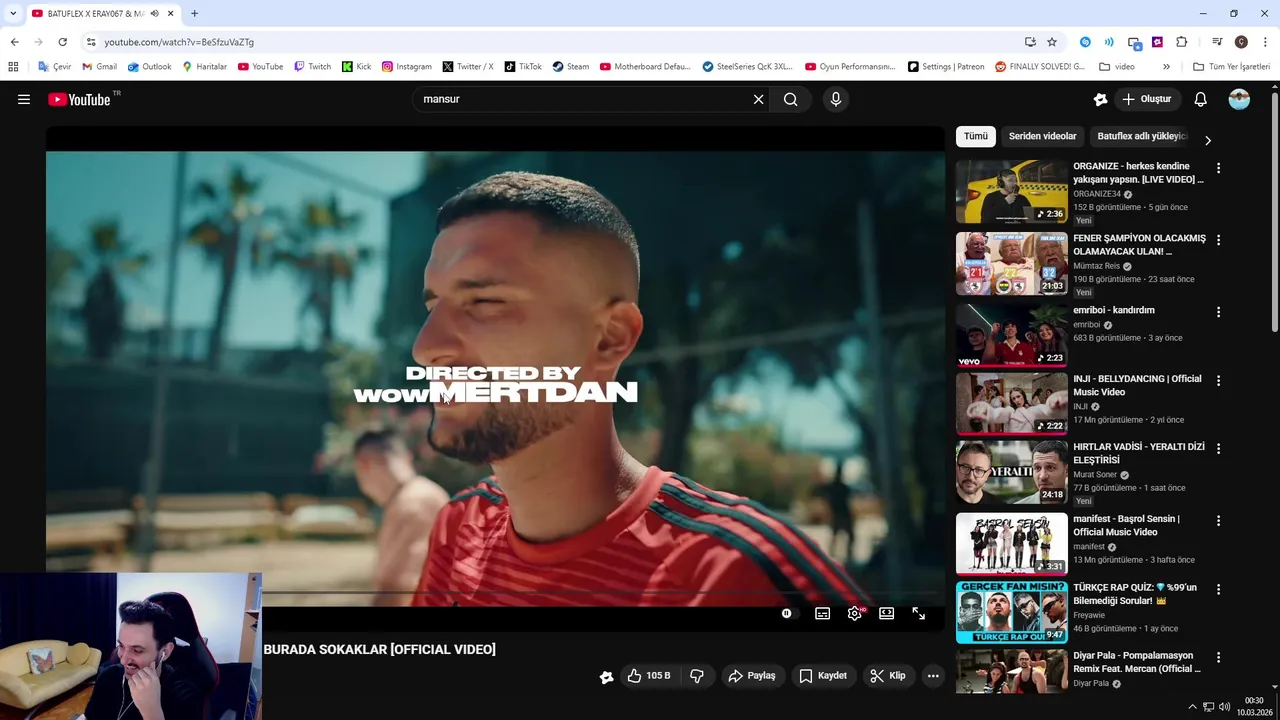This screenshot has width=1280, height=720.
Task: Enter full screen in the player
Action: click(x=918, y=613)
